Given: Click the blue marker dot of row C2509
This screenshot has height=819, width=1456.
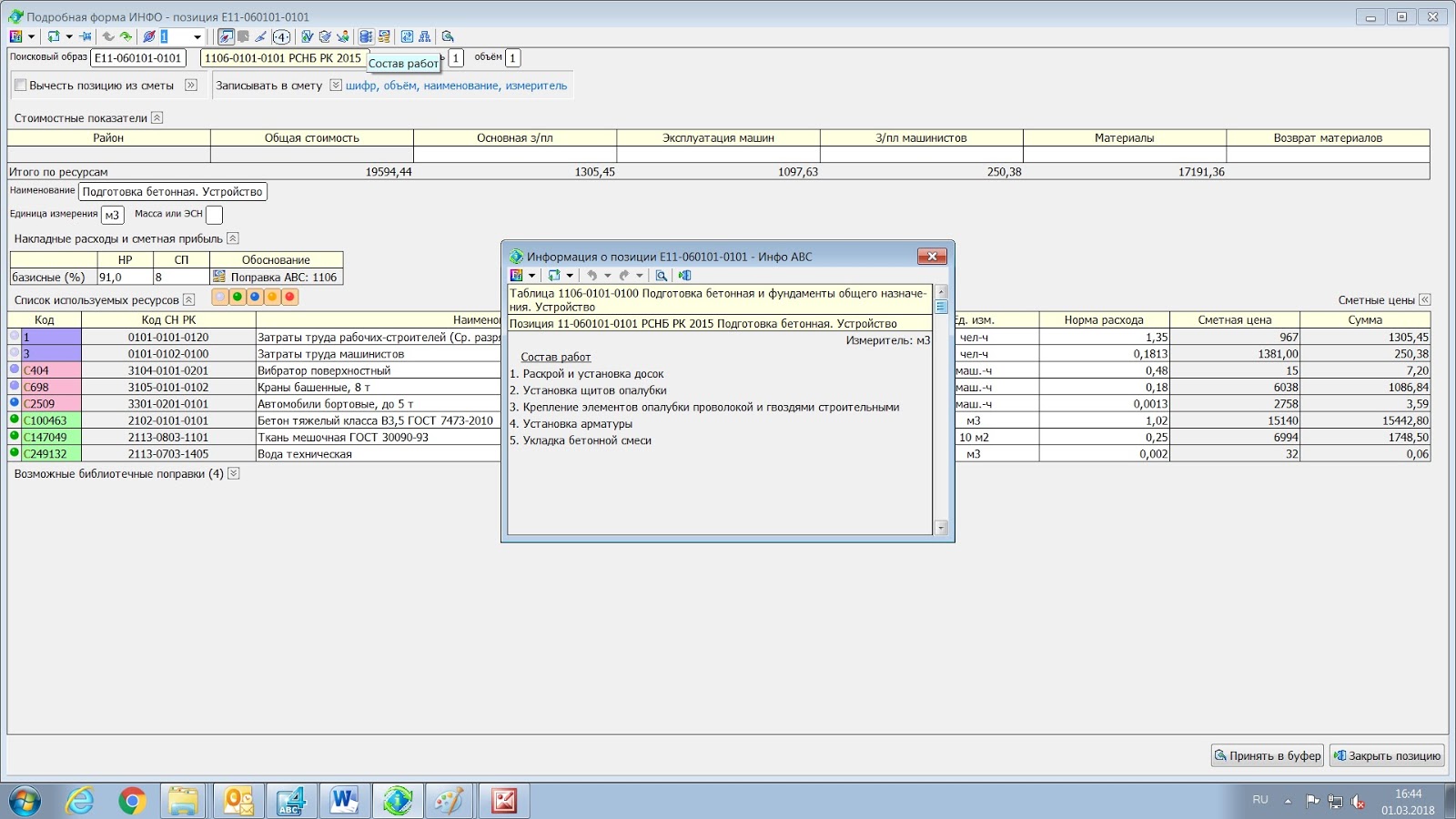Looking at the screenshot, I should [x=15, y=402].
